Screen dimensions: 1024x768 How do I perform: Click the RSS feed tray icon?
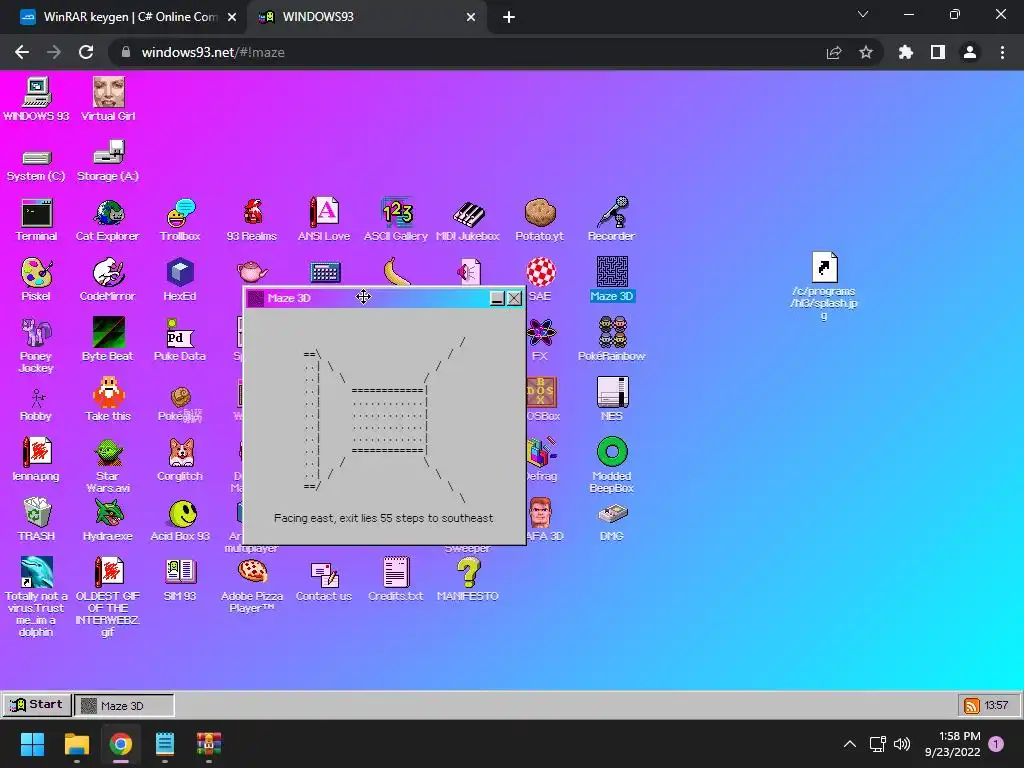[972, 705]
